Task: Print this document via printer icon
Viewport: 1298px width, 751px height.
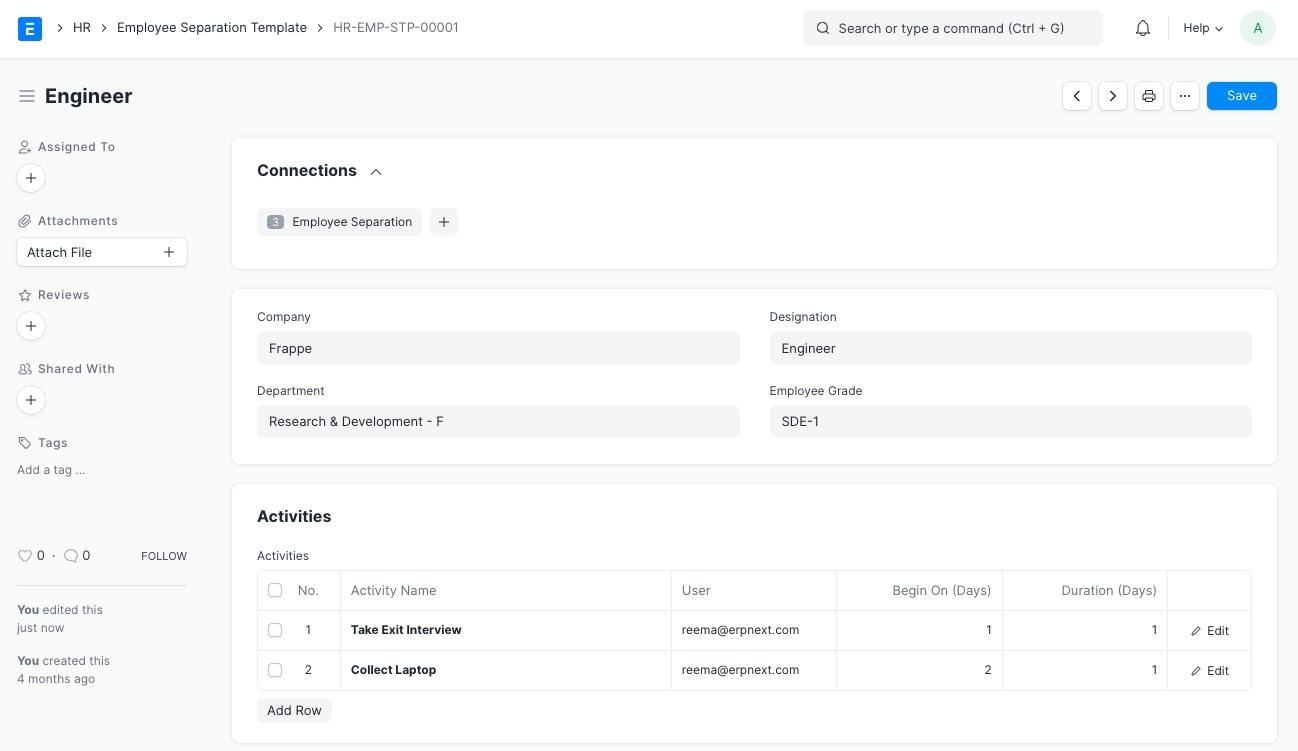Action: (x=1149, y=96)
